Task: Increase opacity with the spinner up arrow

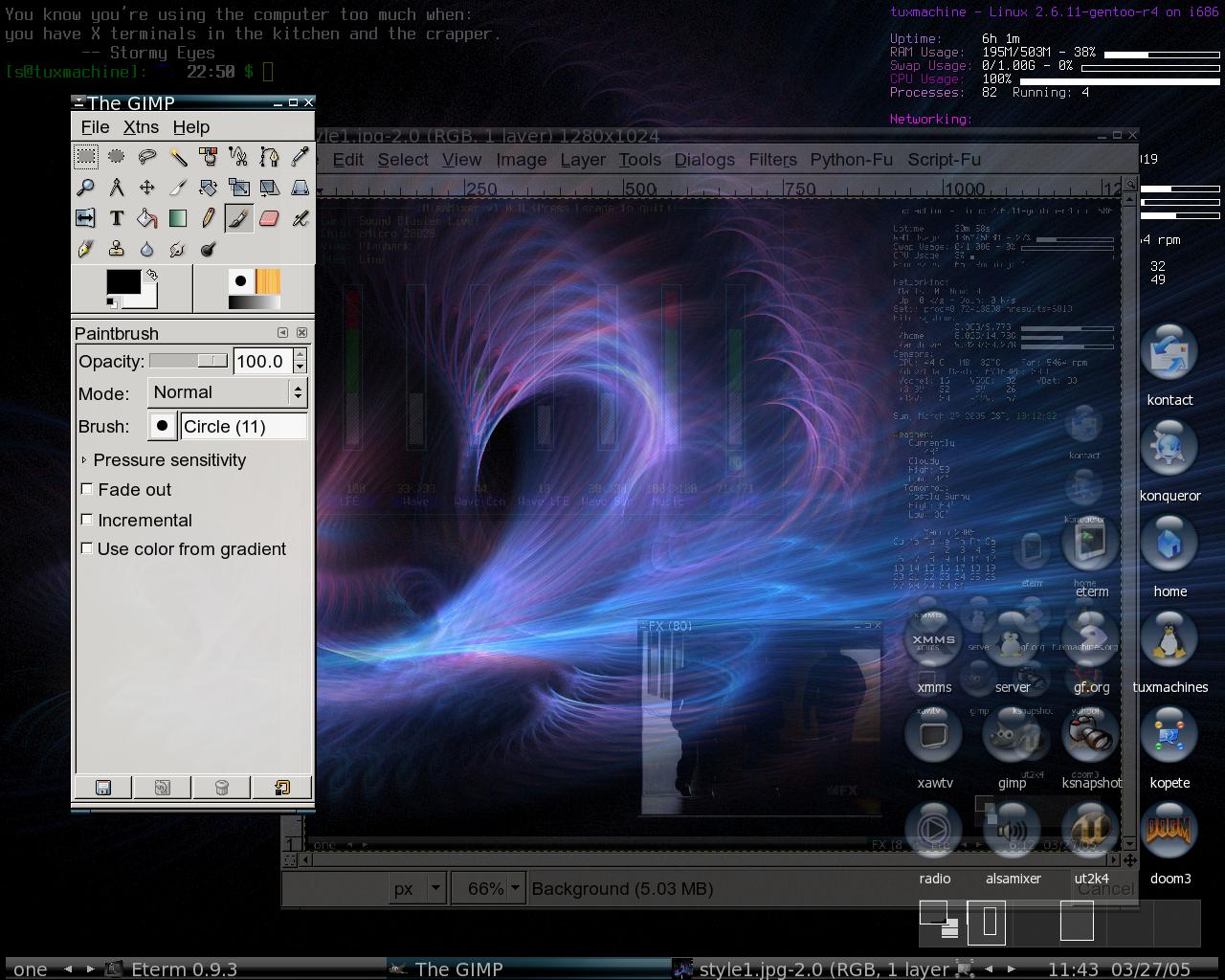Action: pos(301,355)
